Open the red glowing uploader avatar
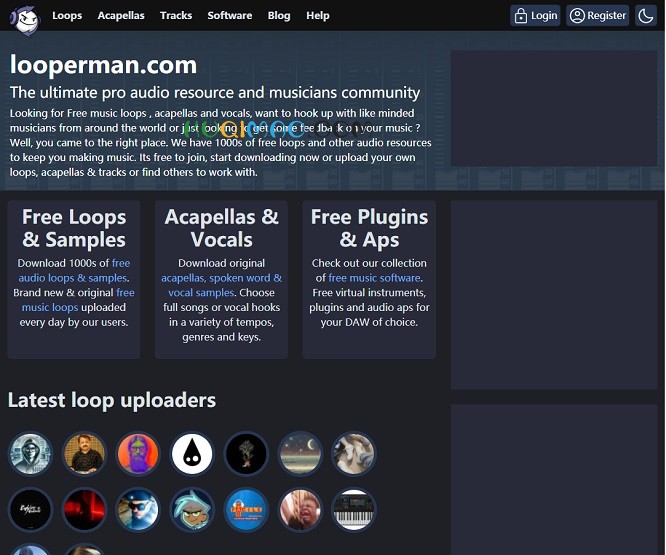The width and height of the screenshot is (666, 555). 84,509
